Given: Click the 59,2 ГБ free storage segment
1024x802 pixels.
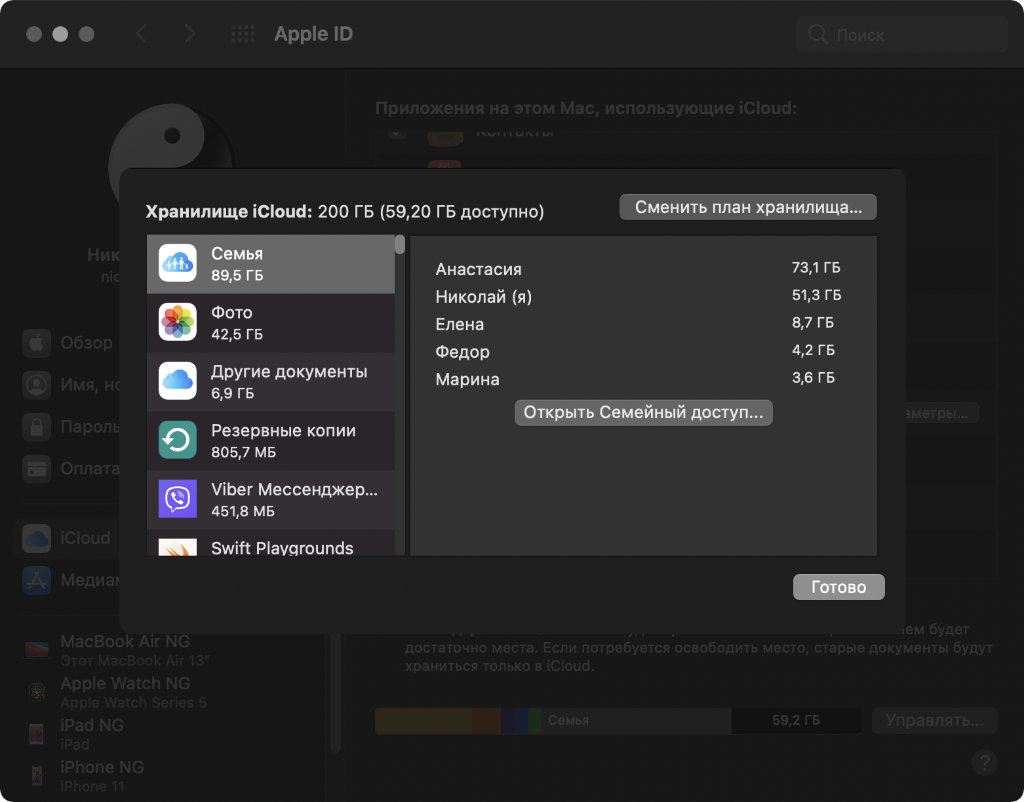Looking at the screenshot, I should click(795, 720).
